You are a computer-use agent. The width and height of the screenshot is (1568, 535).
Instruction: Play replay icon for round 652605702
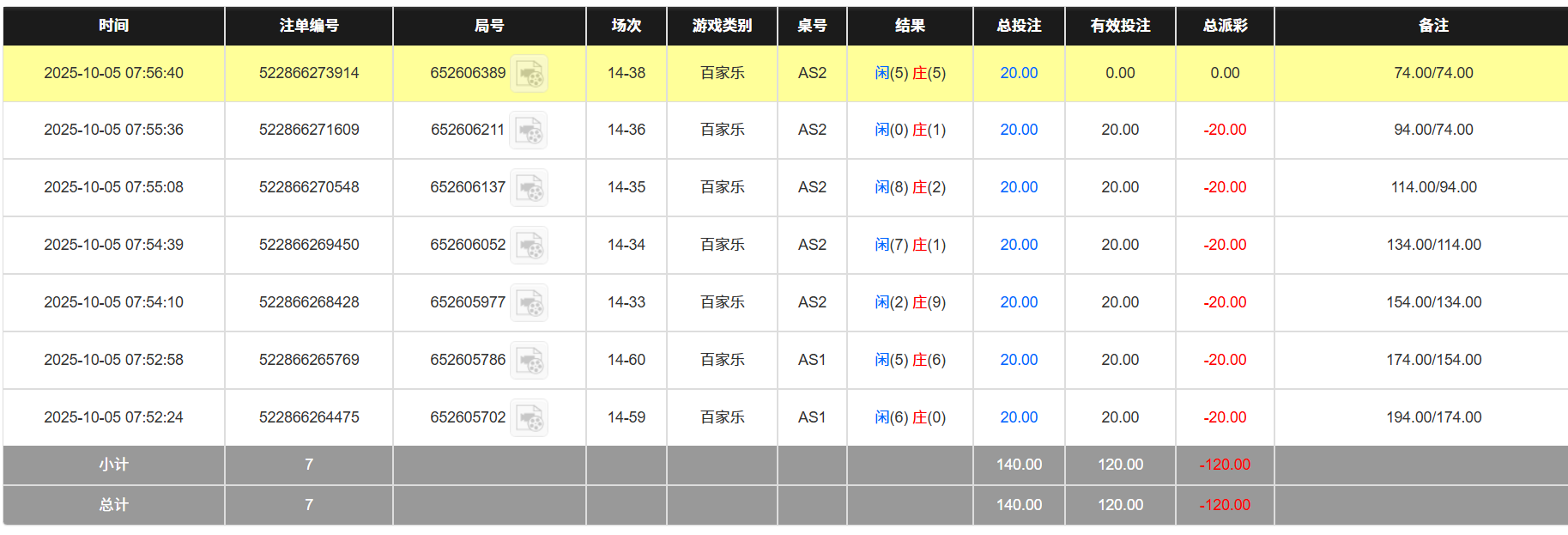530,418
